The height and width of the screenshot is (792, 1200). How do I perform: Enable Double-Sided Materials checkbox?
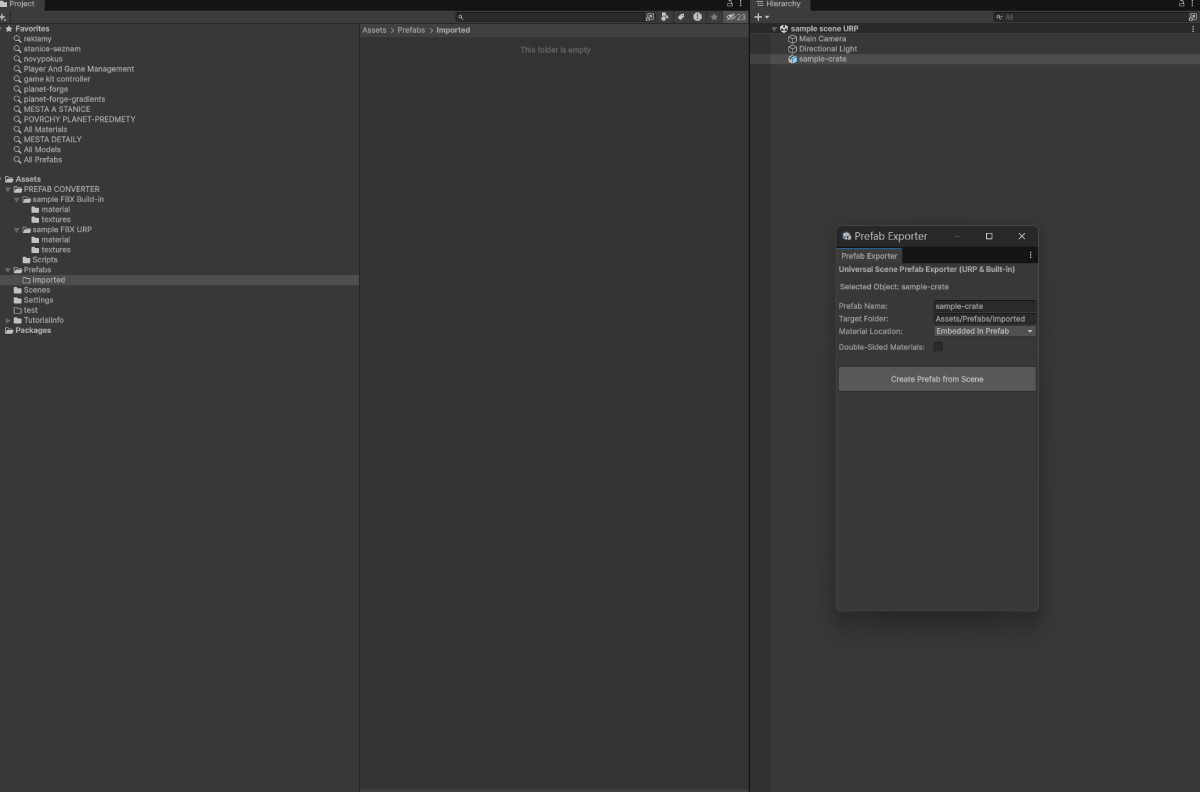coord(938,347)
